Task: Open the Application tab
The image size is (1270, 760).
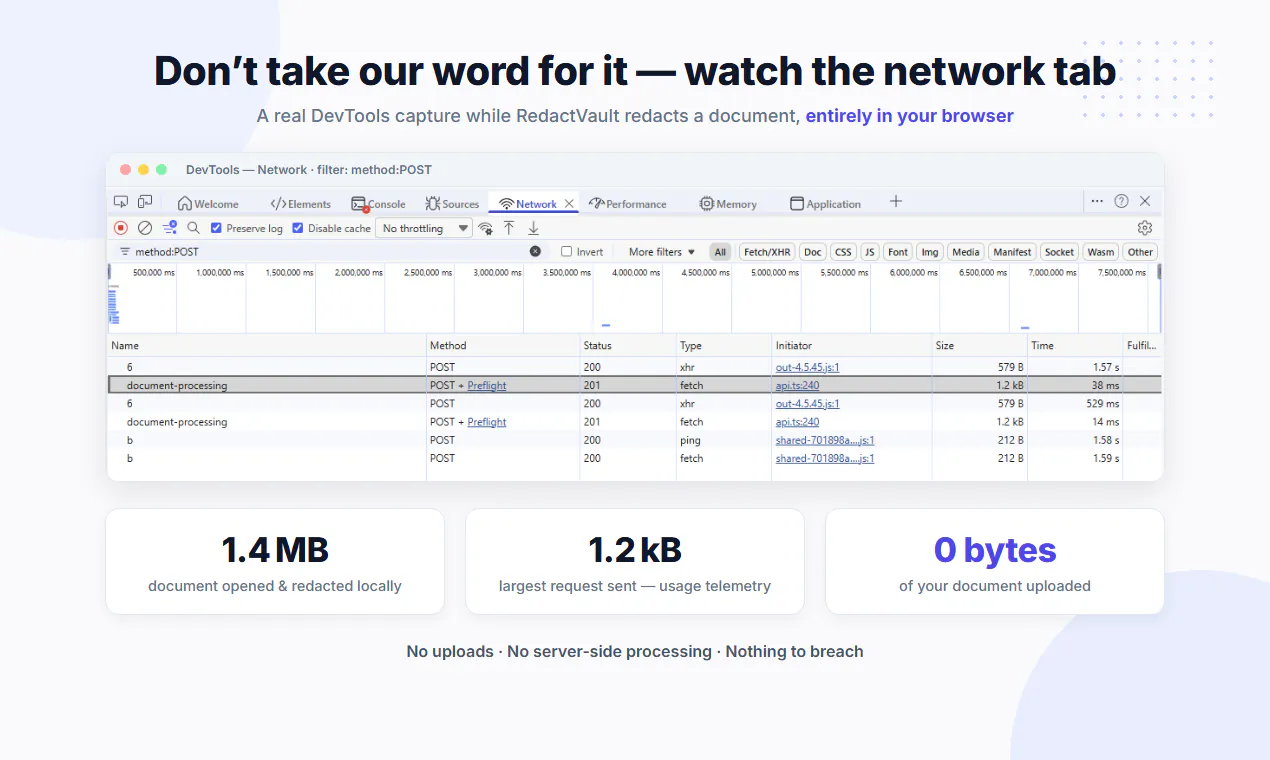Action: [825, 203]
